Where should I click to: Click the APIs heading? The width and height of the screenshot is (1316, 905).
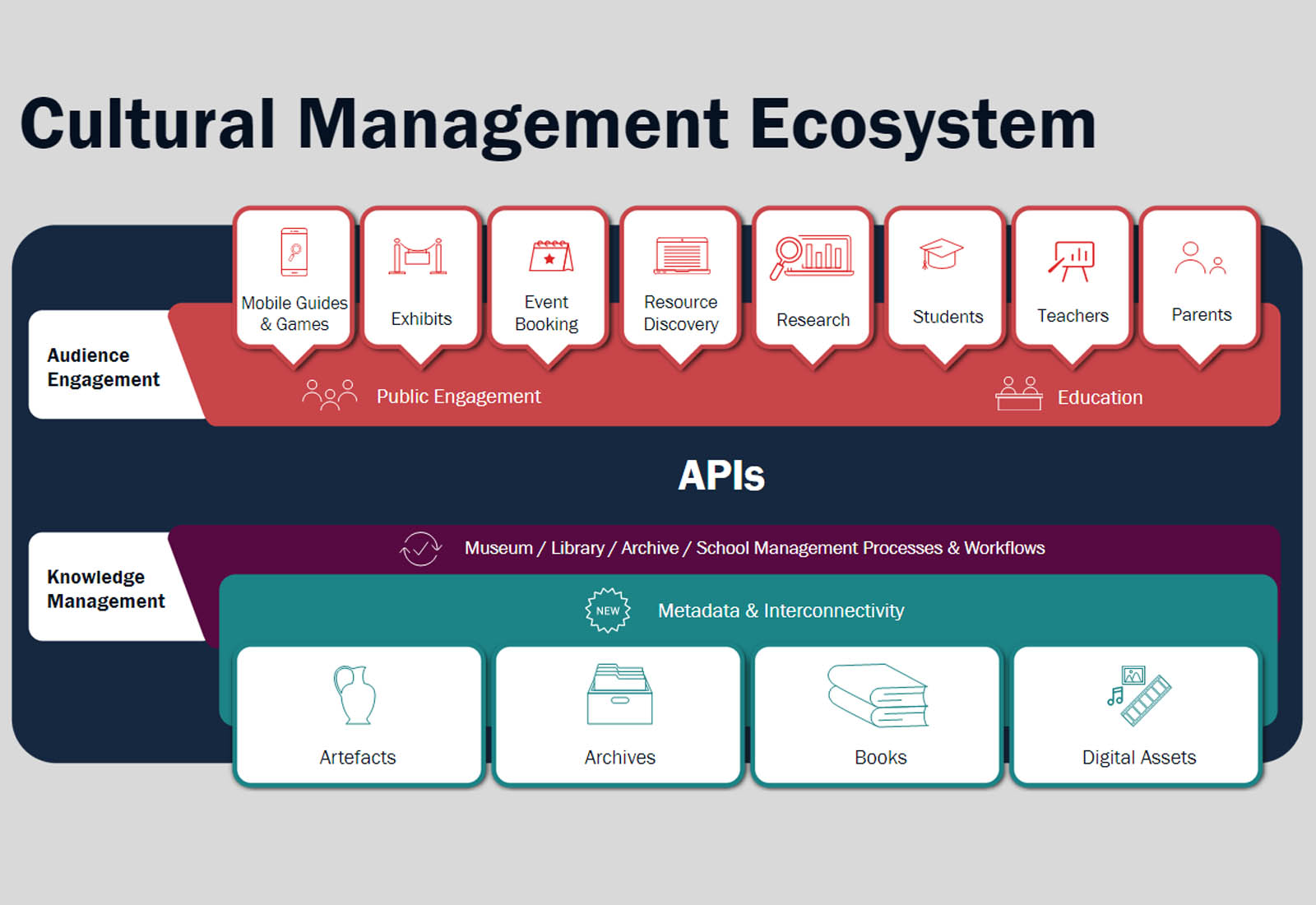(x=721, y=476)
